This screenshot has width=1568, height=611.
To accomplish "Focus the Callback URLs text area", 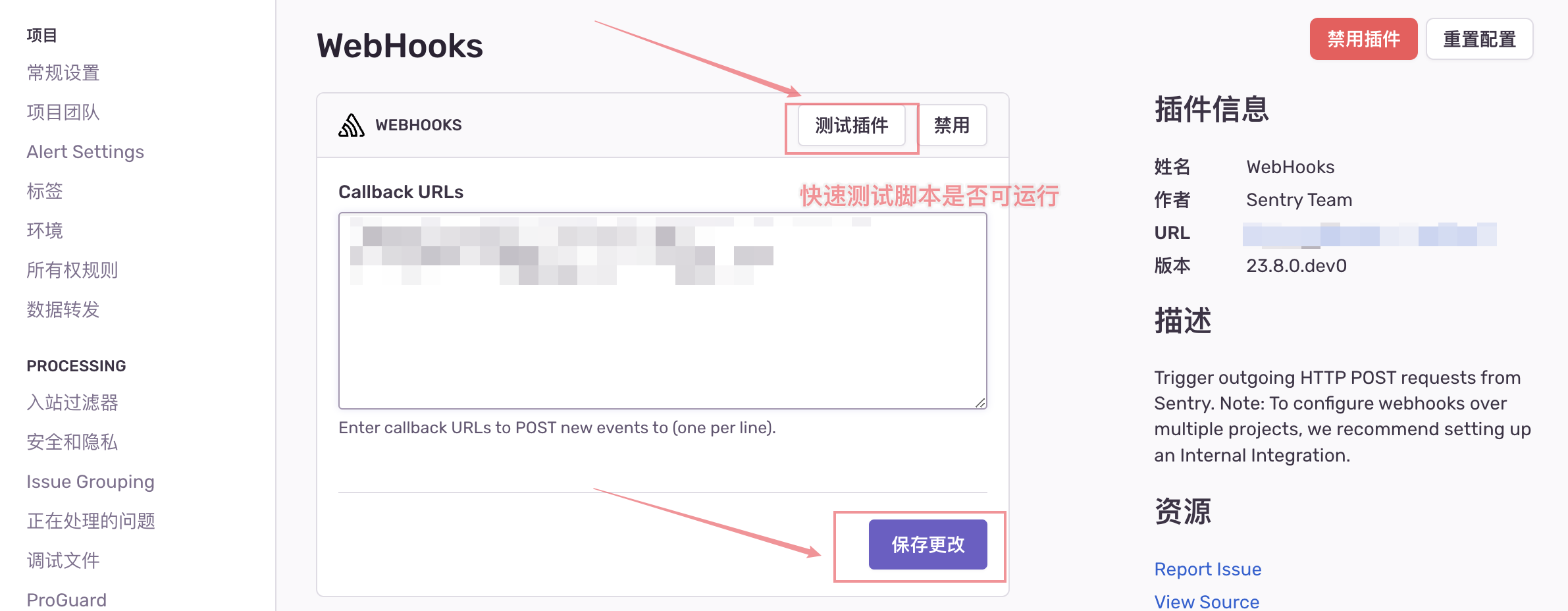I will coord(663,311).
